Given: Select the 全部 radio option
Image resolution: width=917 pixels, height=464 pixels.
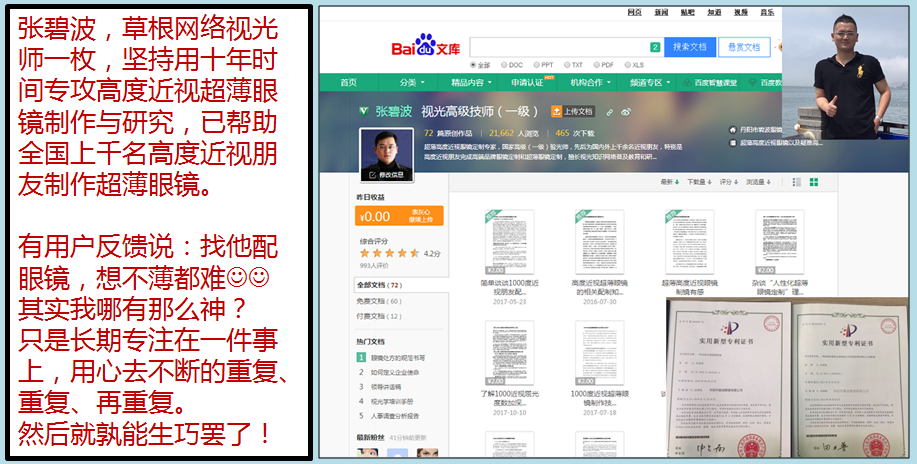Looking at the screenshot, I should (473, 65).
